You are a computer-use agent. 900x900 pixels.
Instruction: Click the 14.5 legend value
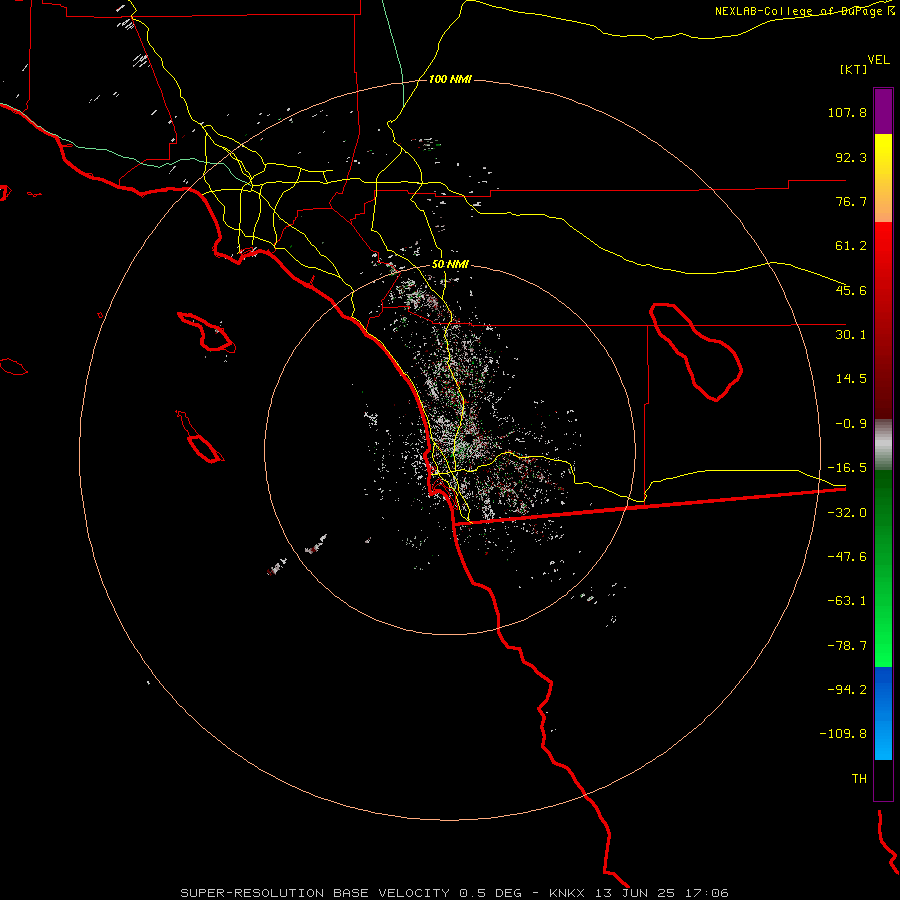point(851,379)
